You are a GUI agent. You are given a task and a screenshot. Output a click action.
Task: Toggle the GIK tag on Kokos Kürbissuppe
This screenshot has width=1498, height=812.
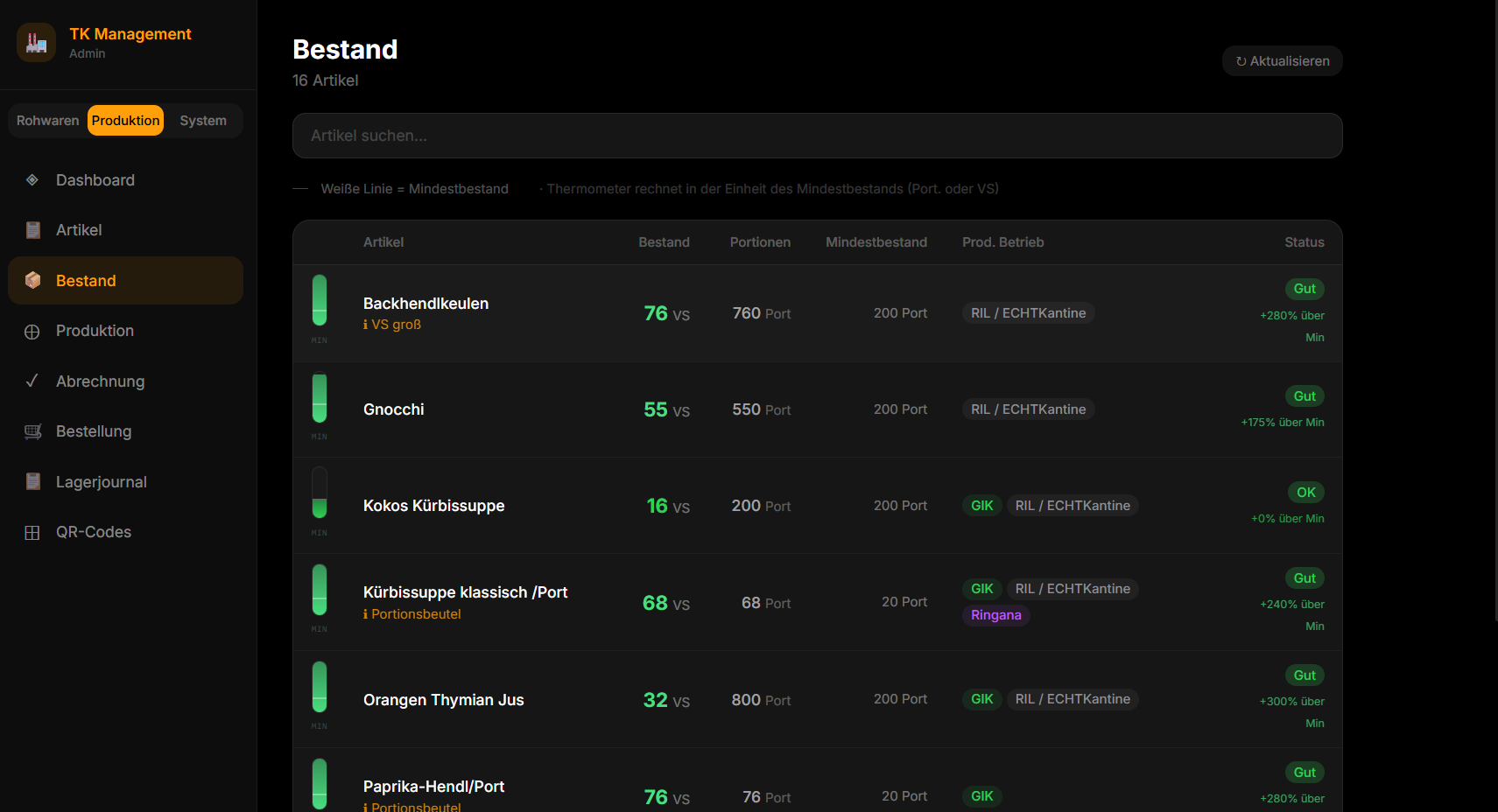tap(981, 505)
